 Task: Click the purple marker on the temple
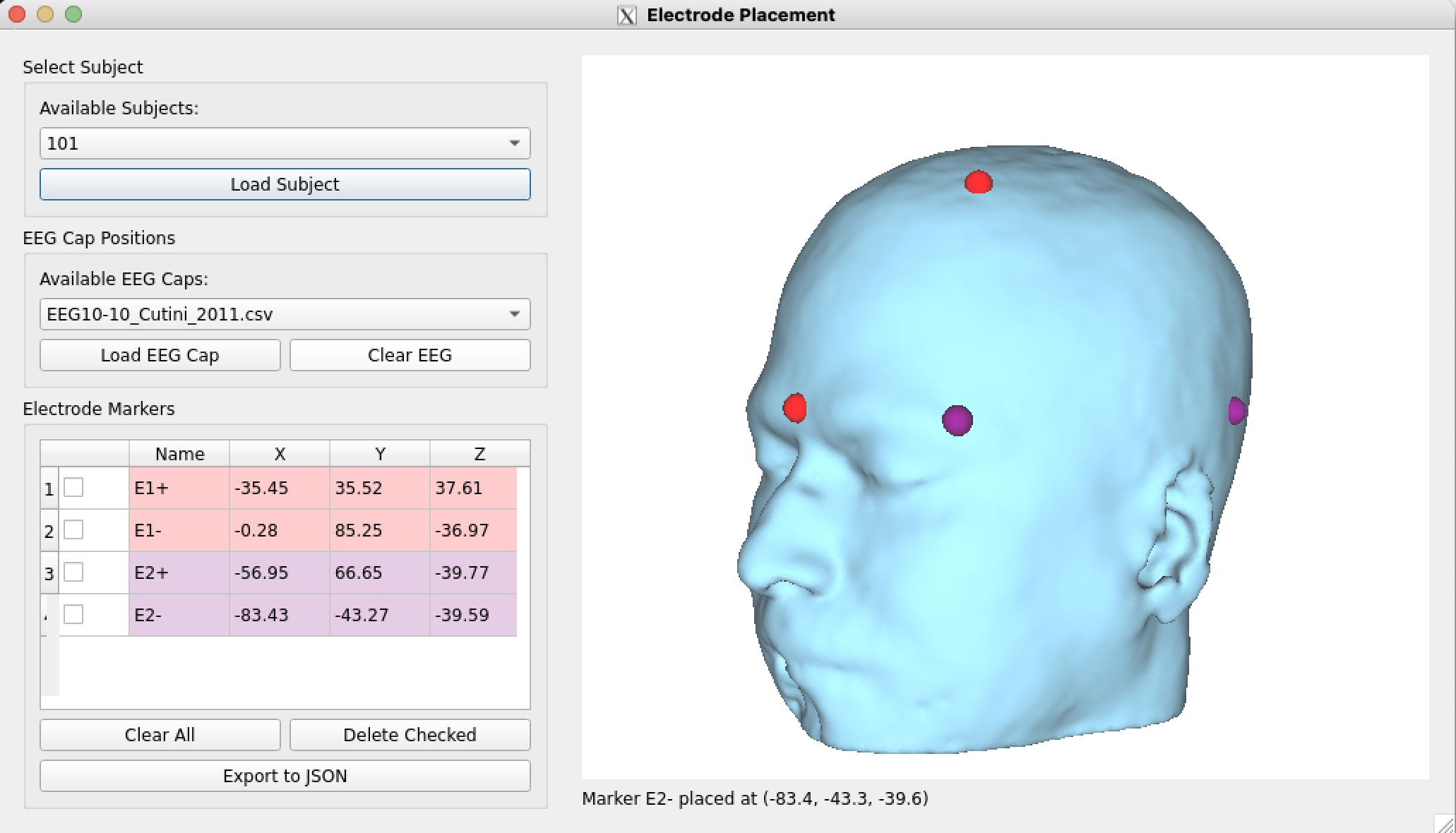[957, 420]
